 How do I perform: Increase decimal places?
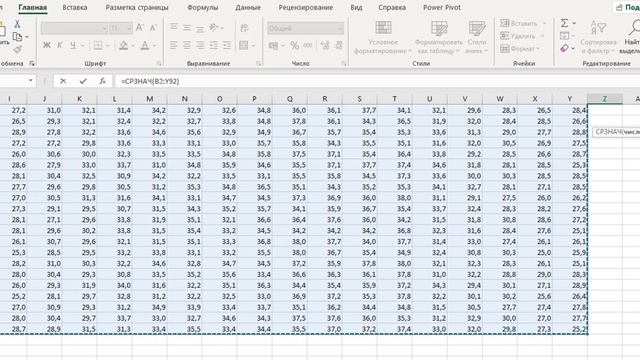[x=325, y=45]
